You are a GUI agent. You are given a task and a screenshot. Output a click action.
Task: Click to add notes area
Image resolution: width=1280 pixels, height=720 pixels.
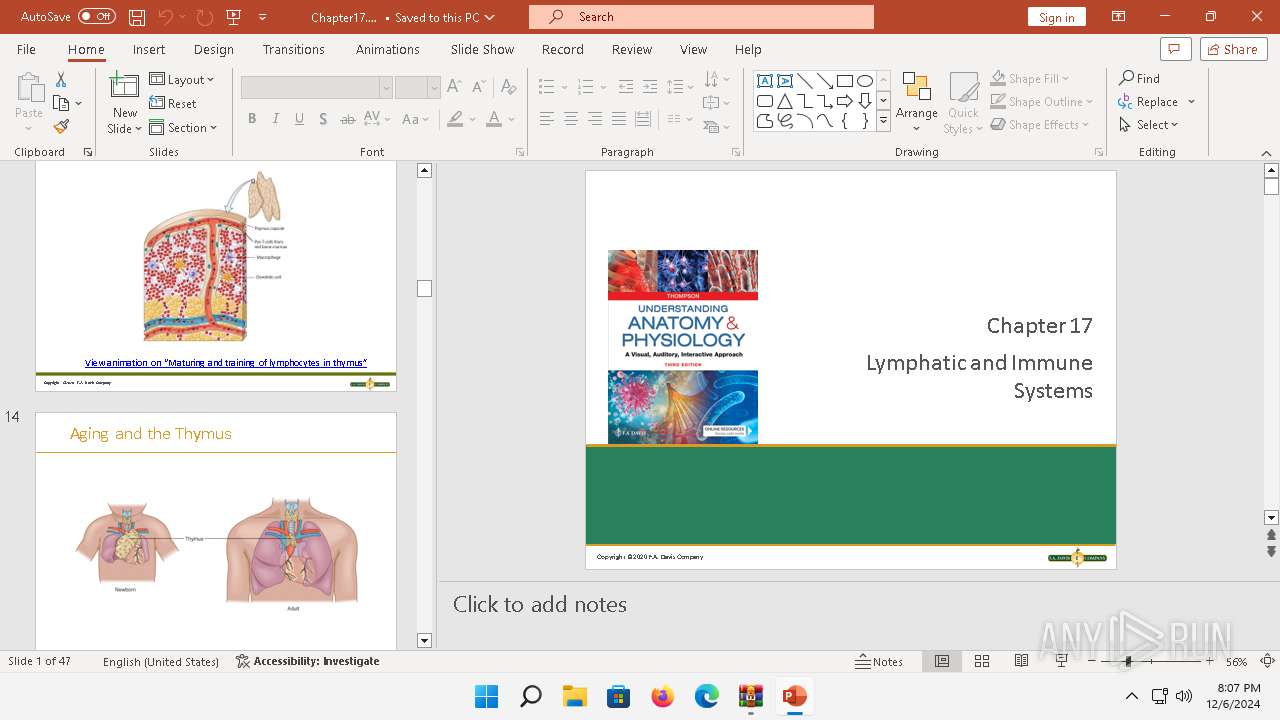[x=540, y=604]
